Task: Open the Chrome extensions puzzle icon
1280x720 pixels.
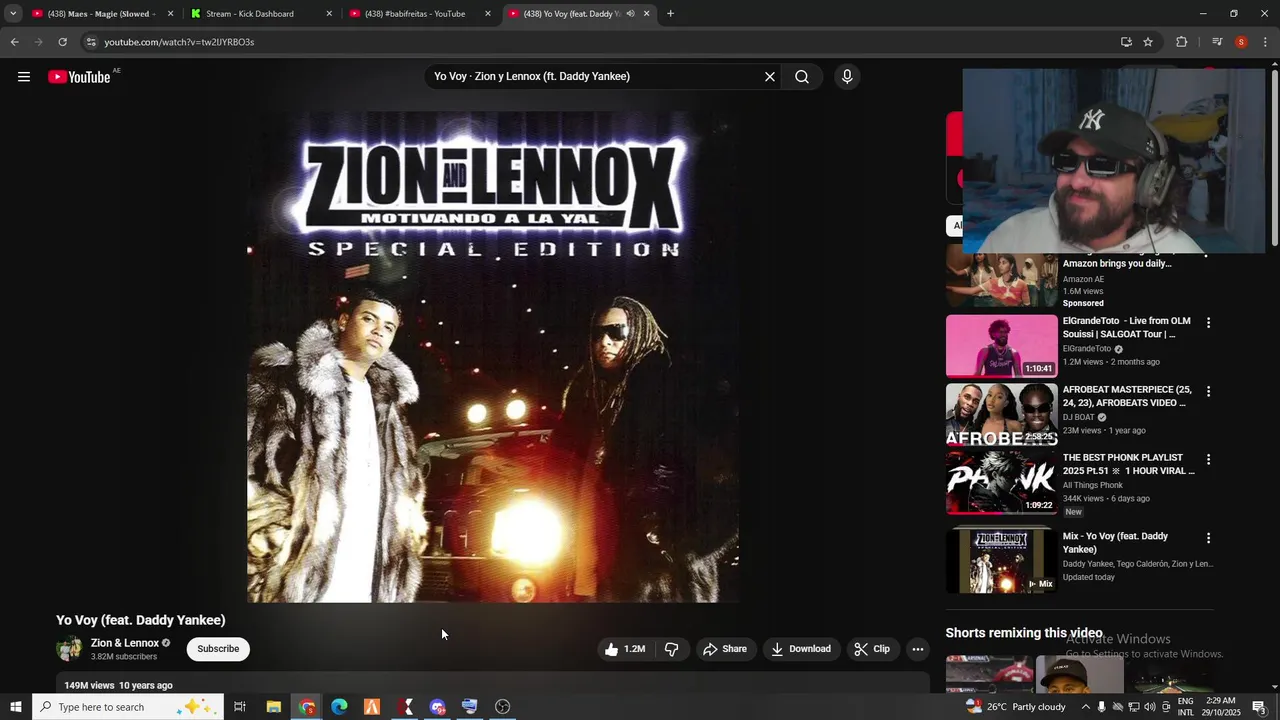Action: 1182,42
